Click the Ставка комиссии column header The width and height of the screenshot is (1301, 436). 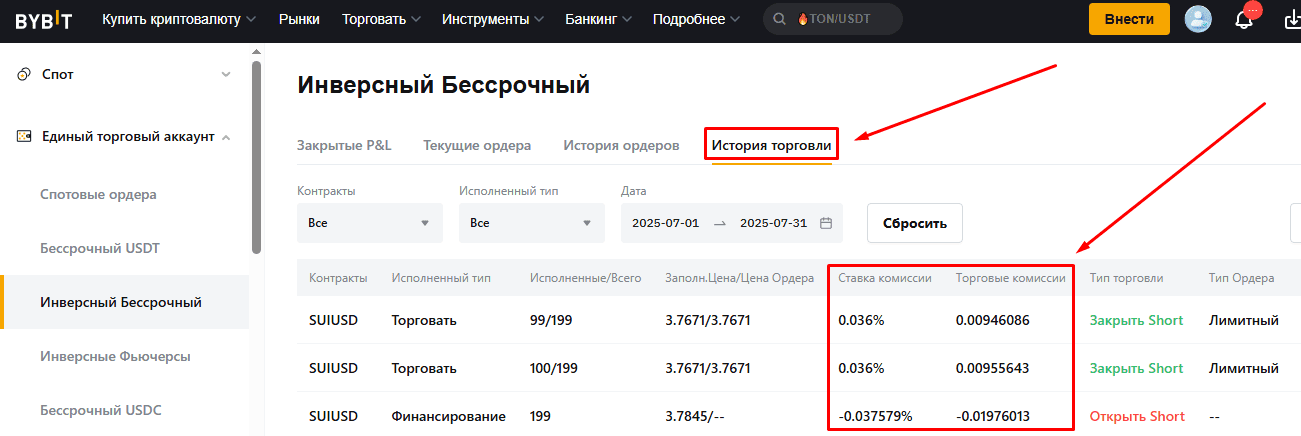[885, 278]
